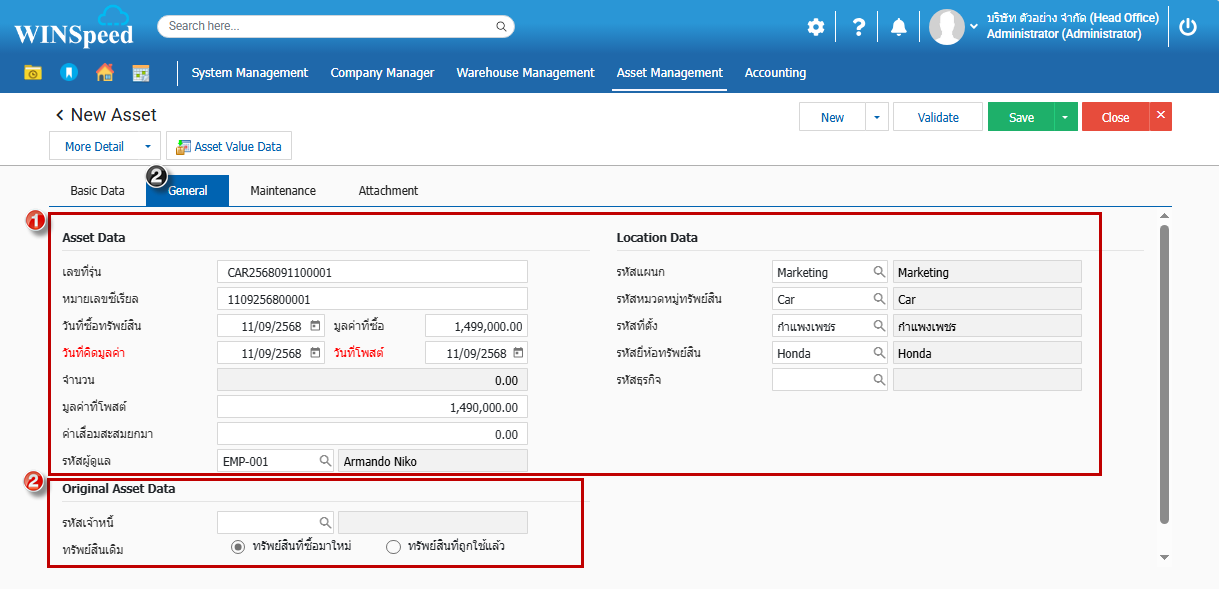1219x589 pixels.
Task: Open the Save button dropdown arrow
Action: [x=1065, y=117]
